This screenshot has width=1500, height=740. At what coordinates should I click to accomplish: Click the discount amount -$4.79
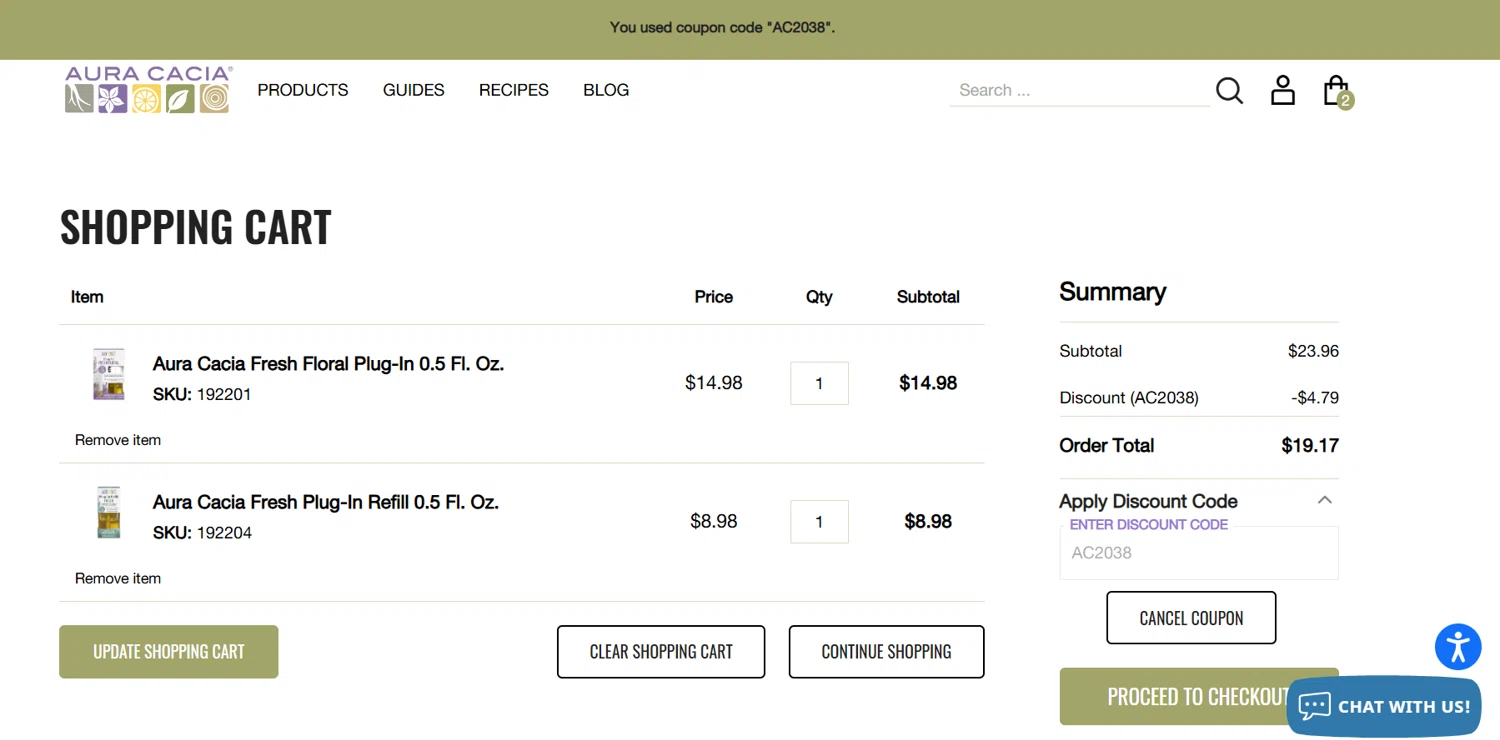[1315, 398]
